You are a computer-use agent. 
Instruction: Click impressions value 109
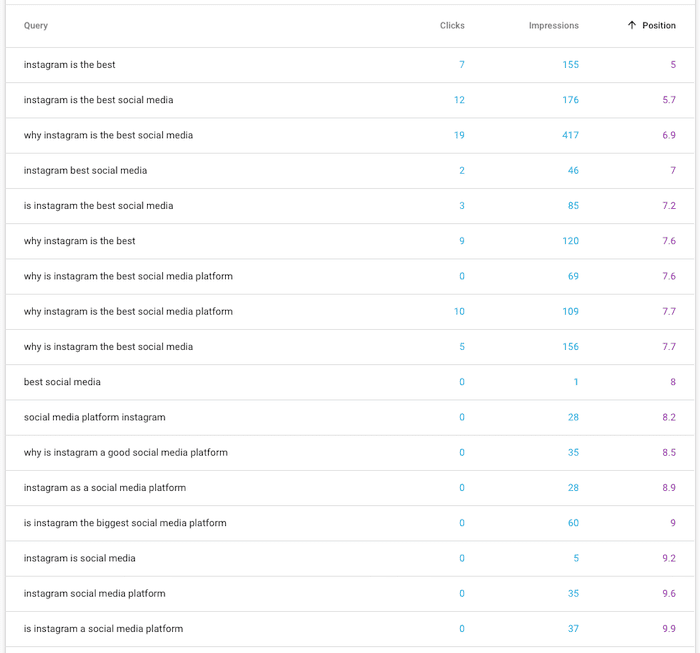click(570, 312)
